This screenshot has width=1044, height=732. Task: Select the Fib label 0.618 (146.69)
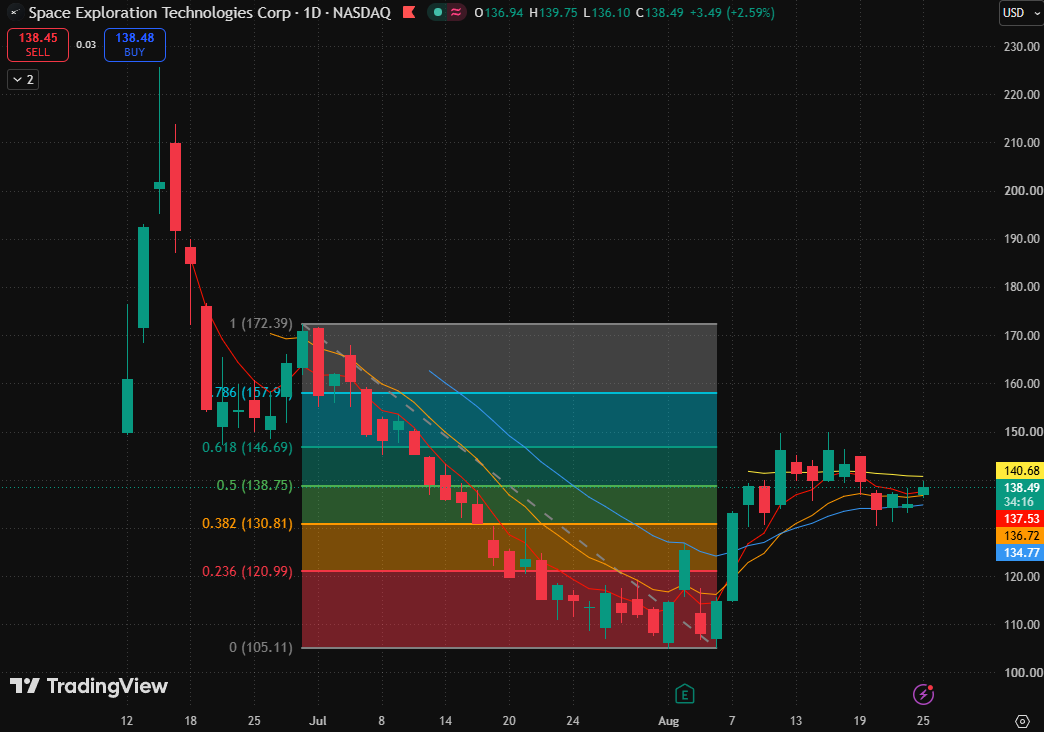click(x=248, y=448)
